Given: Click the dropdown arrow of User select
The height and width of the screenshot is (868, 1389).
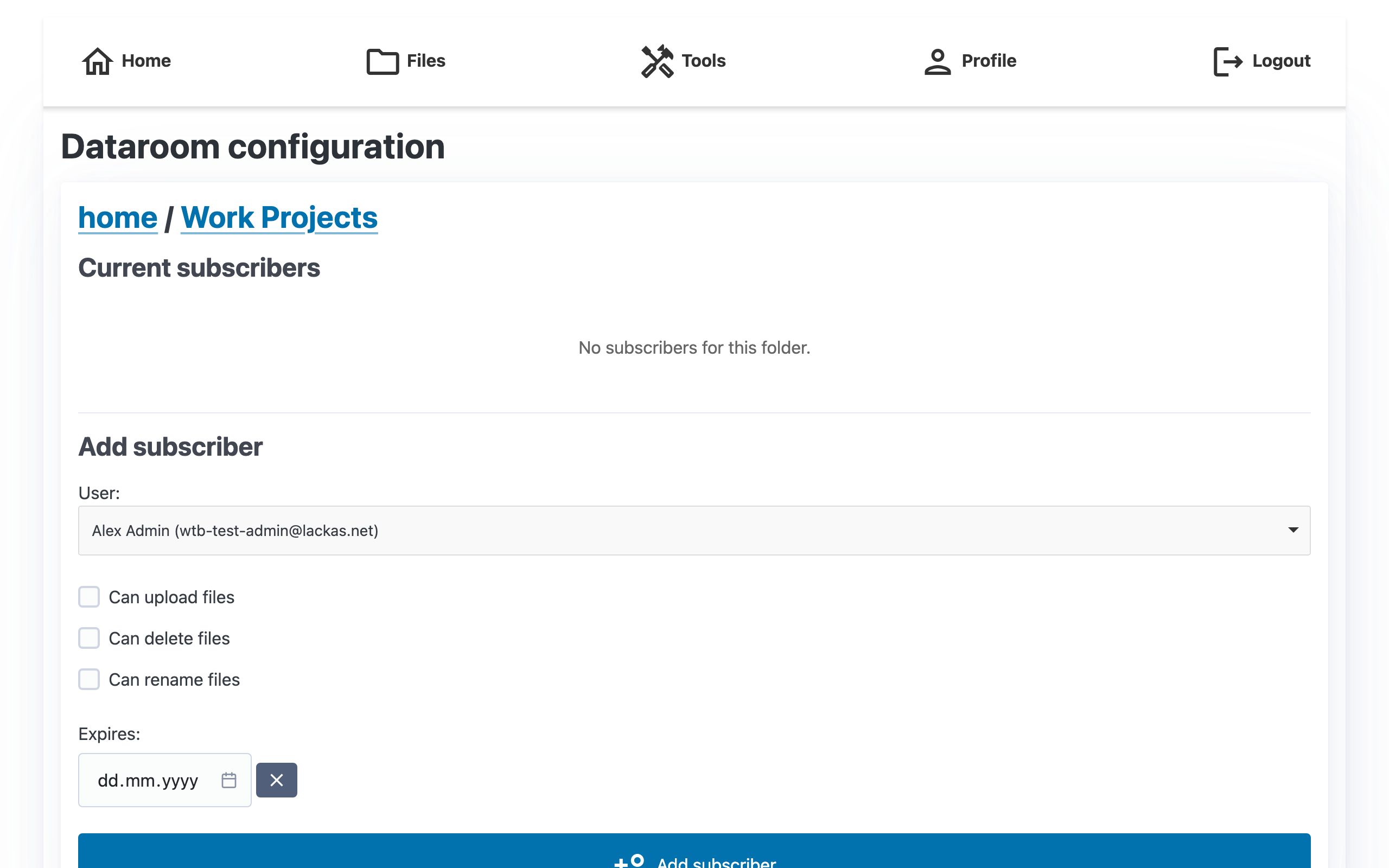Looking at the screenshot, I should pyautogui.click(x=1292, y=530).
